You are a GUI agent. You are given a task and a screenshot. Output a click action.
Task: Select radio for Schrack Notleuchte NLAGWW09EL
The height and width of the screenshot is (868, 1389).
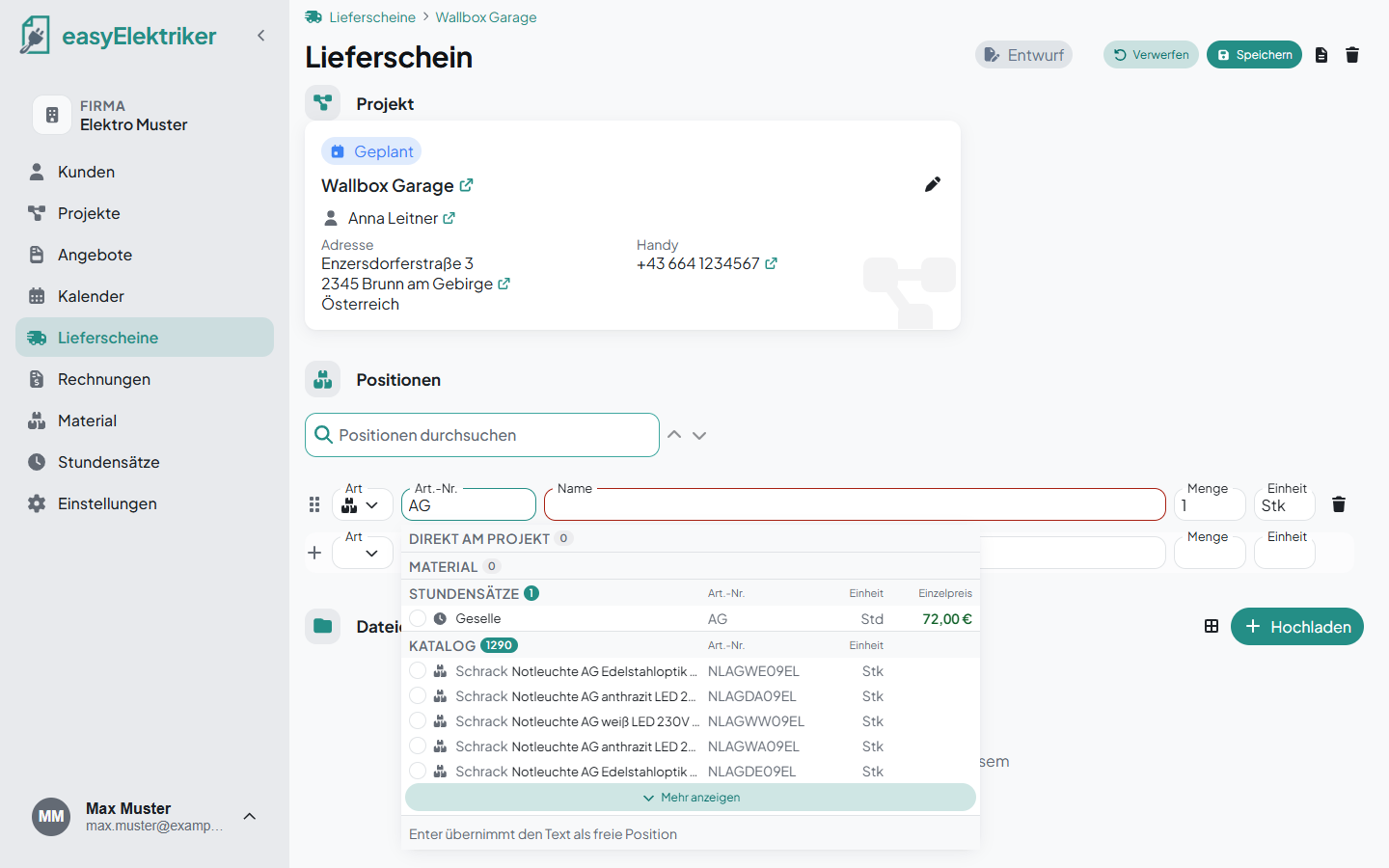[418, 720]
